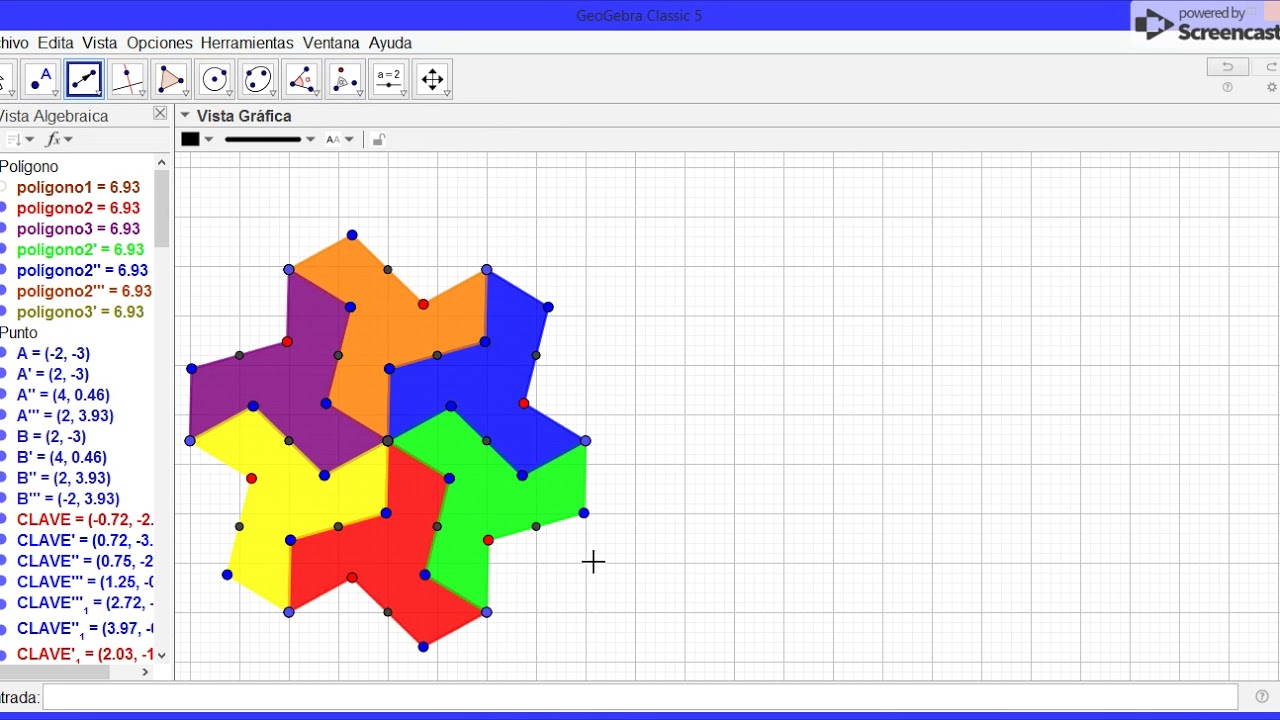Toggle visibility of polígono2'
The height and width of the screenshot is (720, 1280).
tap(3, 250)
